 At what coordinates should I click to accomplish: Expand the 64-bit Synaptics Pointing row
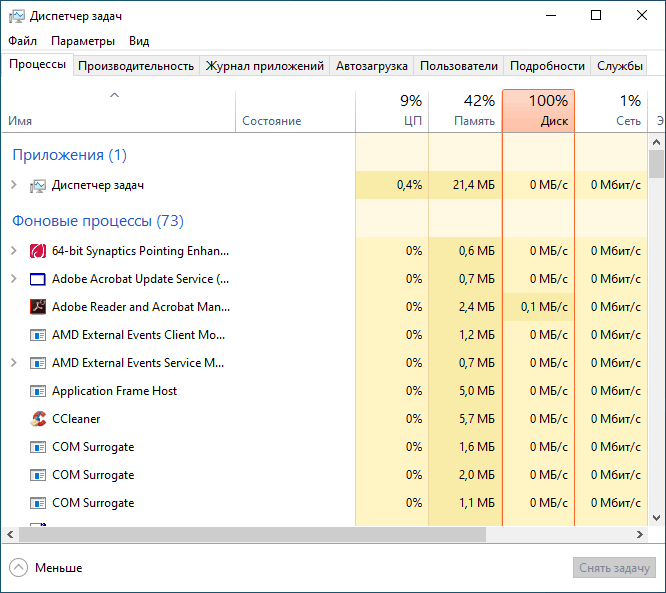point(14,251)
